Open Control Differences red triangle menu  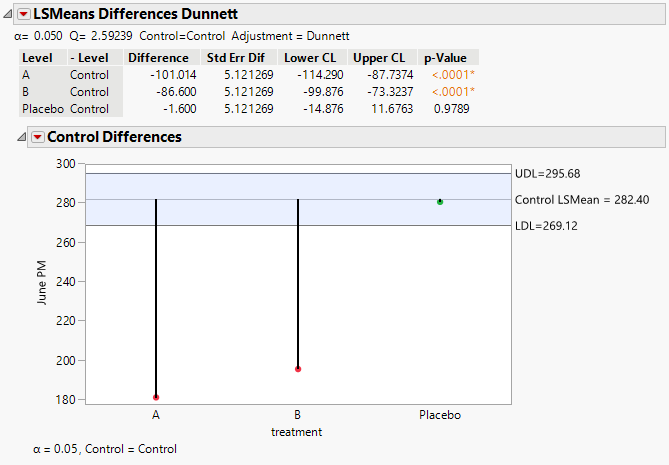pyautogui.click(x=38, y=137)
